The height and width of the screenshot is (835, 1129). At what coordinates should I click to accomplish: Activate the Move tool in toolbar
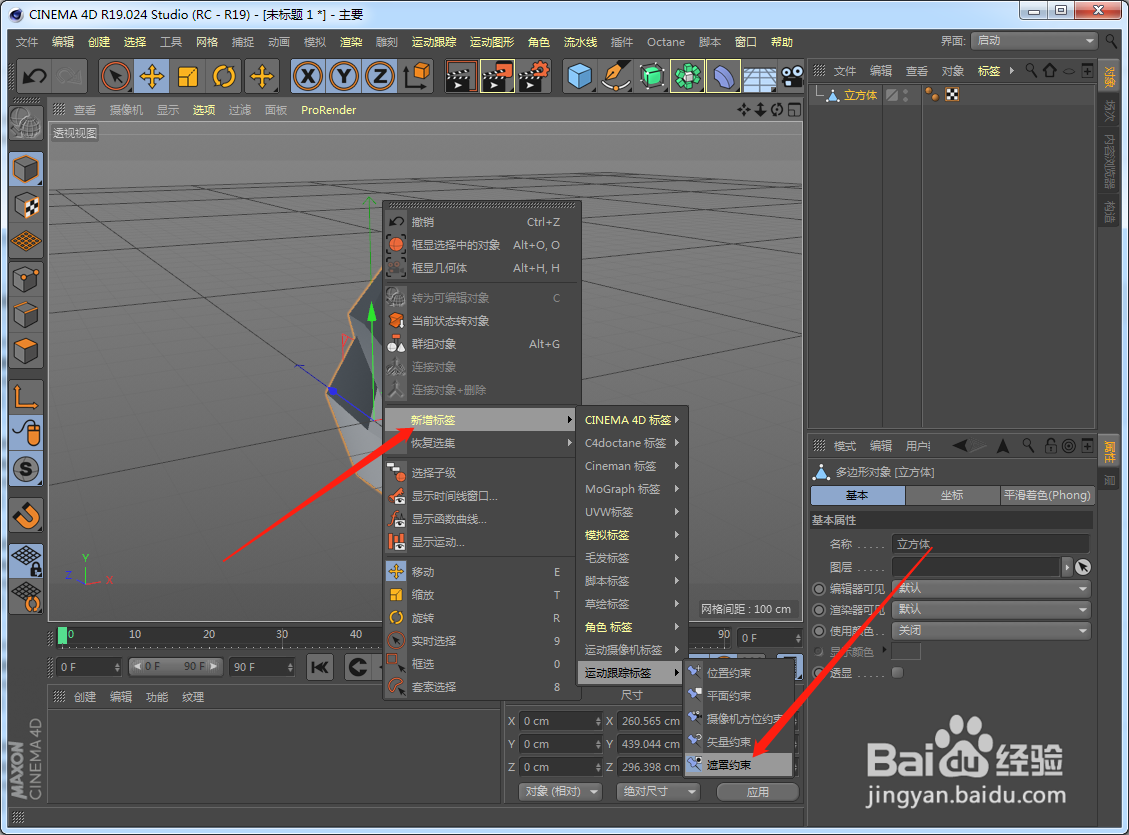(x=152, y=76)
